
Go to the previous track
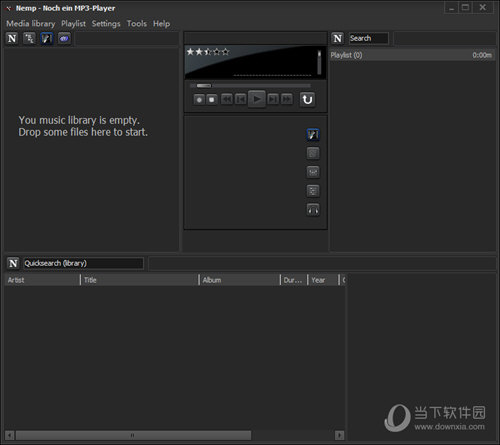click(x=241, y=99)
